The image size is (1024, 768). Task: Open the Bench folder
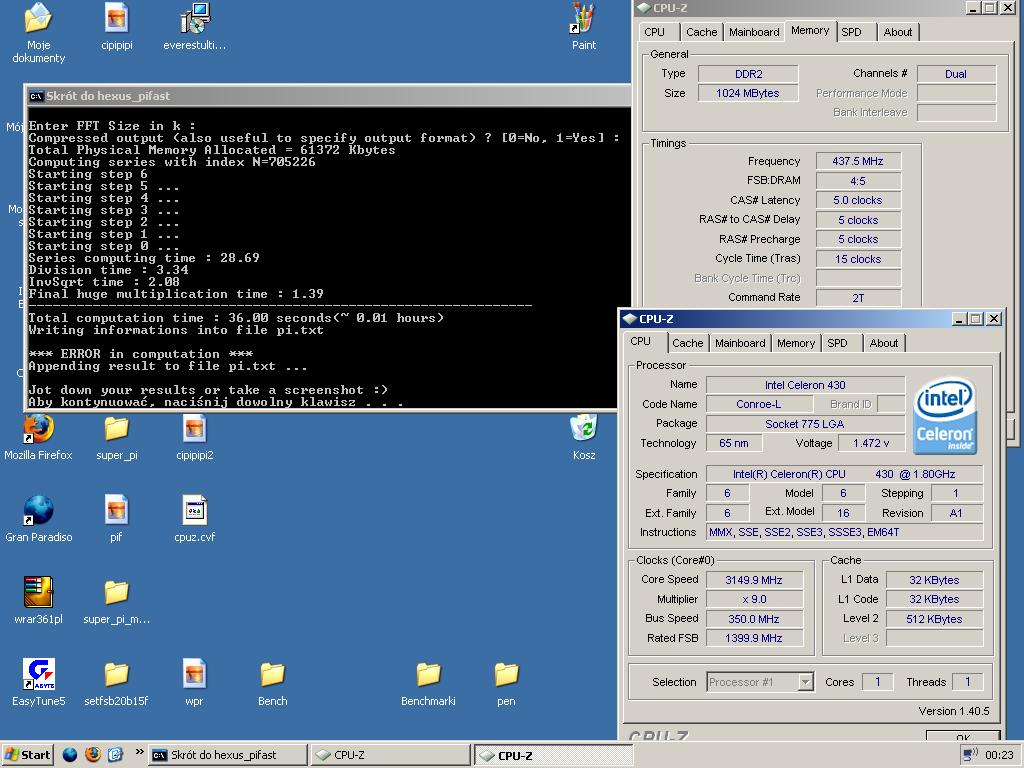click(x=272, y=675)
